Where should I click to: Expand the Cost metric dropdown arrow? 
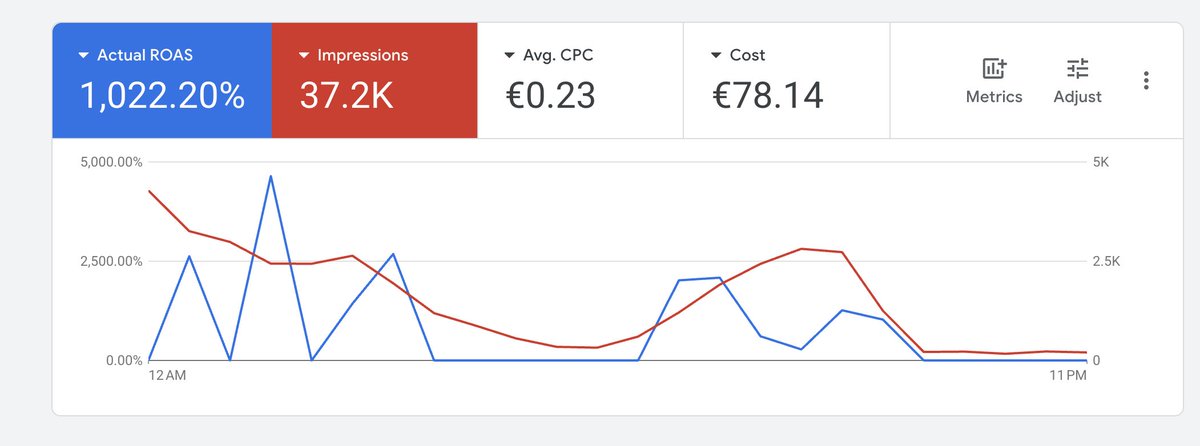[716, 56]
